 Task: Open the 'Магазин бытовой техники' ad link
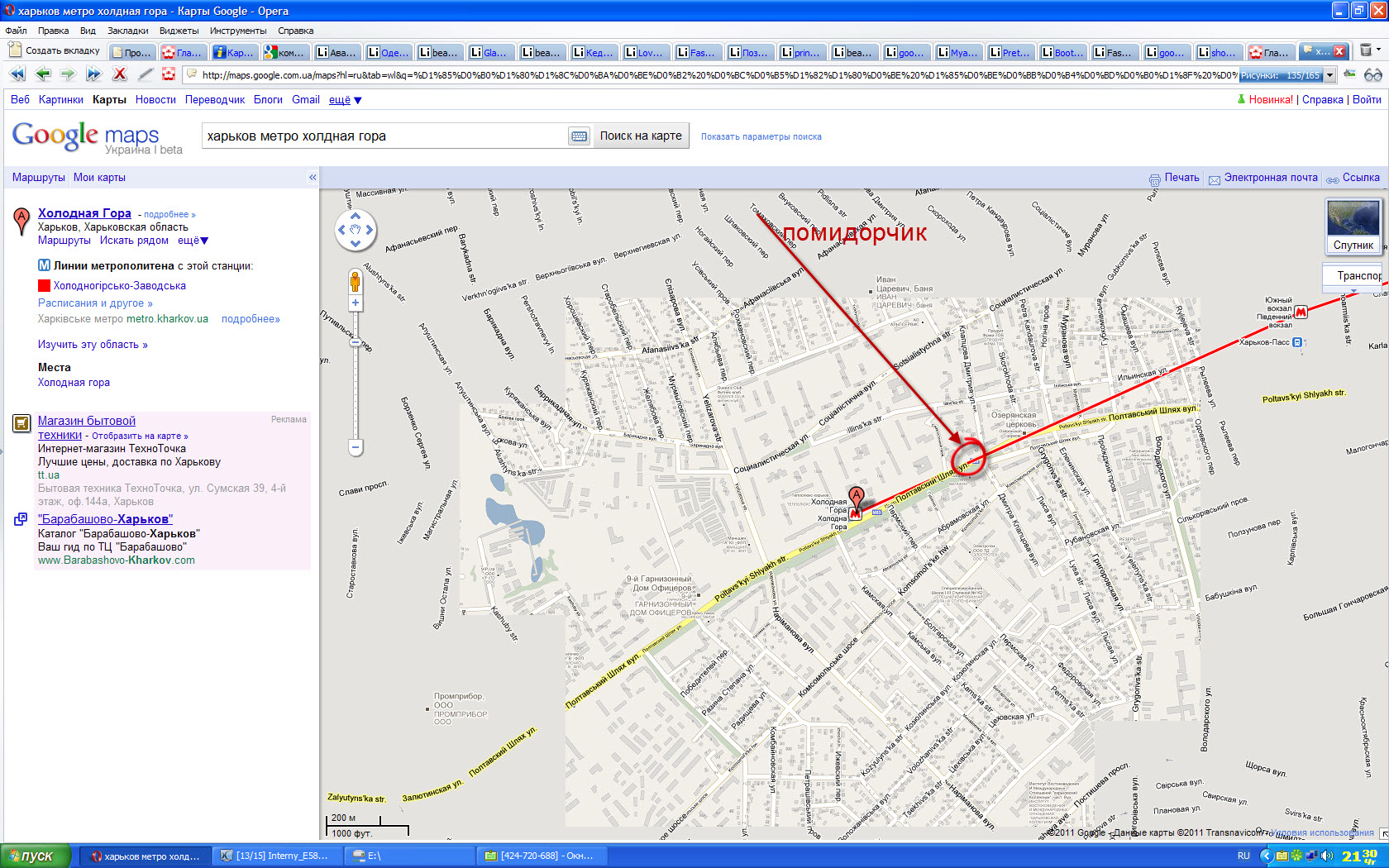87,427
